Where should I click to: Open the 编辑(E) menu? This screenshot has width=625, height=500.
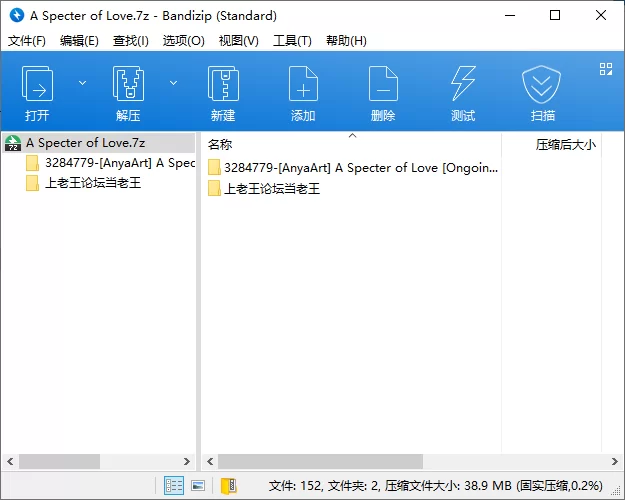[79, 40]
